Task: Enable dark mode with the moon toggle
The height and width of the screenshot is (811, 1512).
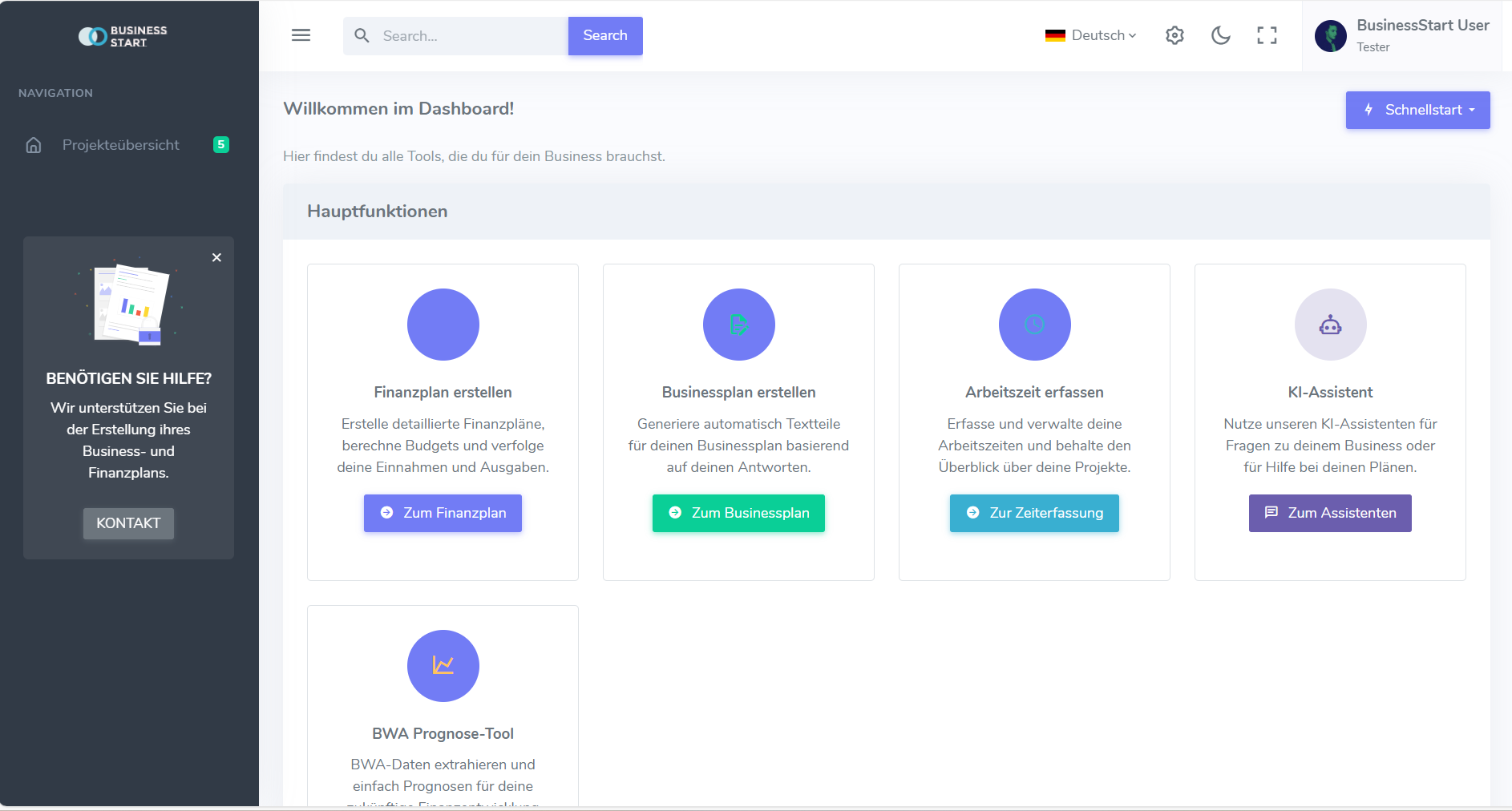Action: (1220, 35)
